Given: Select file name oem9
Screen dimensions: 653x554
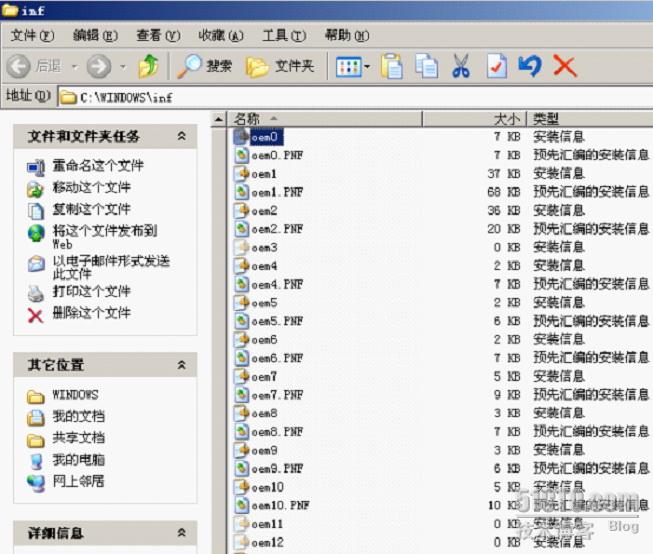Looking at the screenshot, I should (264, 450).
